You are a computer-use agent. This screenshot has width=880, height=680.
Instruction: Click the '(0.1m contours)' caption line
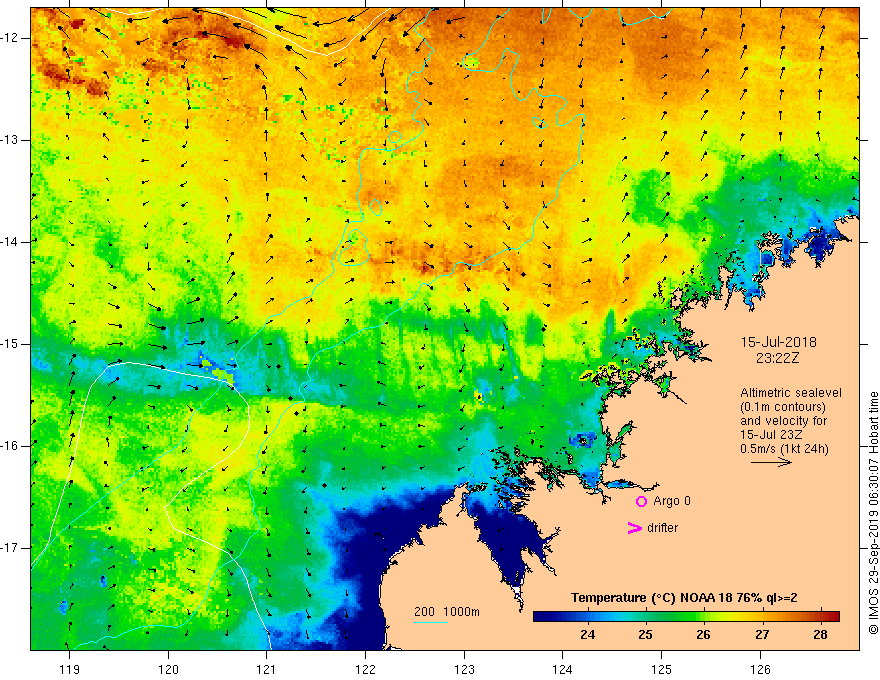tap(783, 407)
